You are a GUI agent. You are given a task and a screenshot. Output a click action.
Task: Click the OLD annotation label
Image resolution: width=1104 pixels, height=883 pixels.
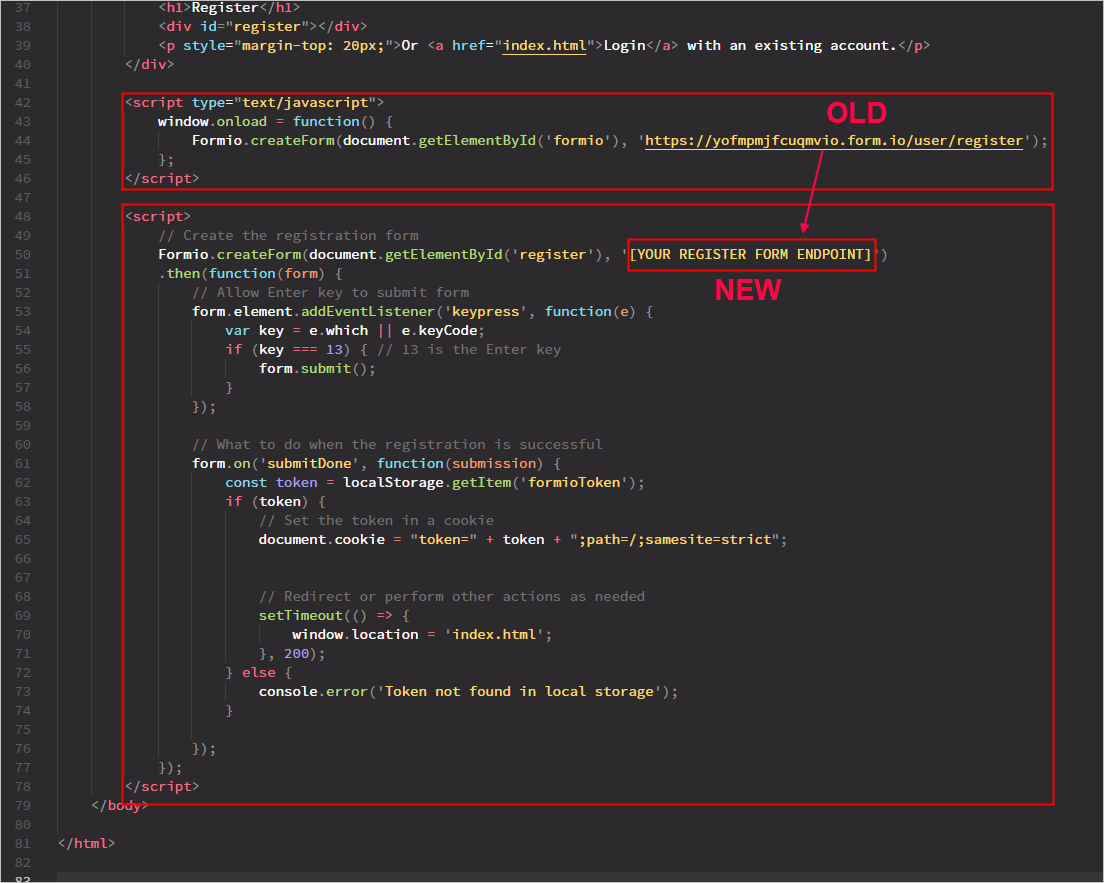click(x=856, y=113)
